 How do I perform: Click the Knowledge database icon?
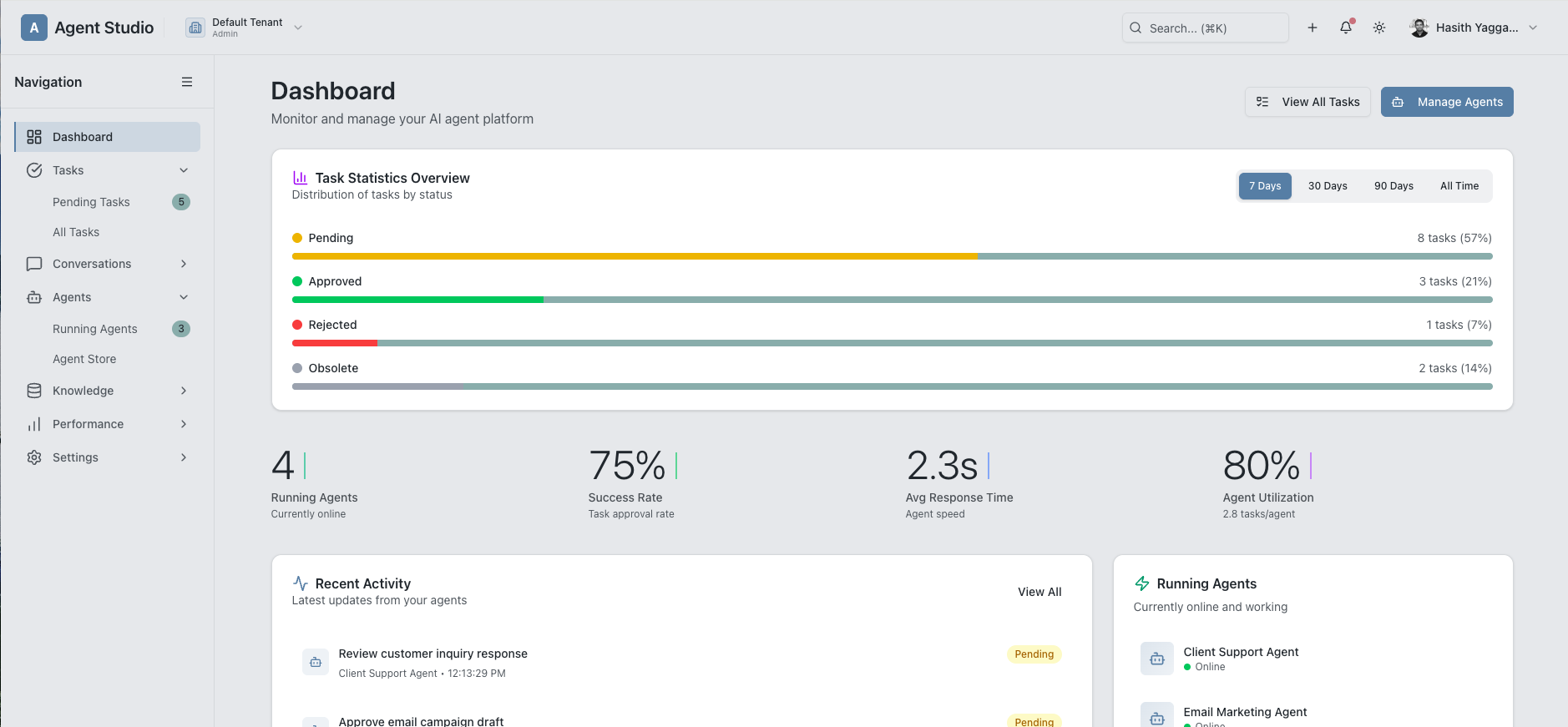pos(34,391)
